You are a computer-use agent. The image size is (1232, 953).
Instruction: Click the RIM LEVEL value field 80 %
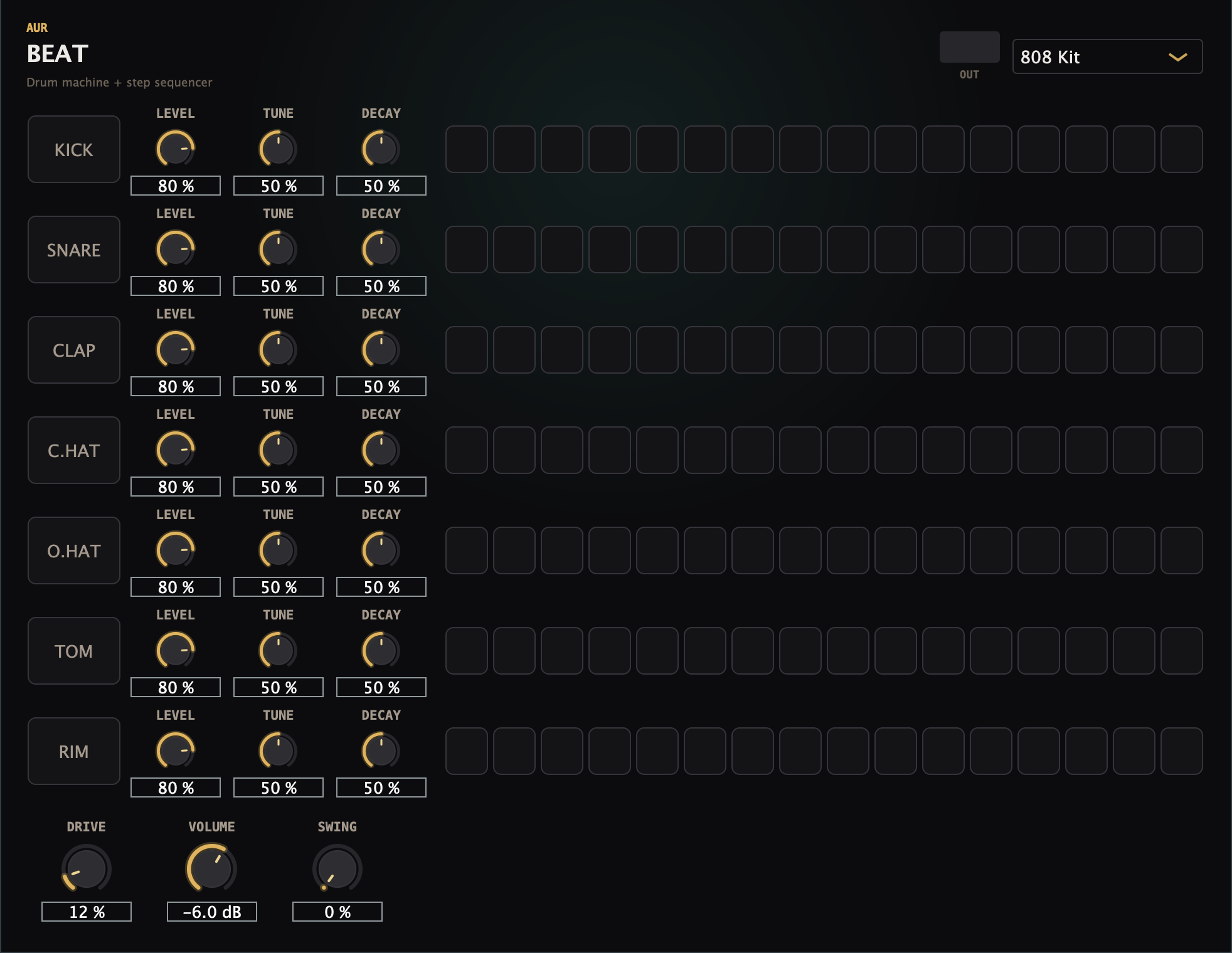(176, 787)
